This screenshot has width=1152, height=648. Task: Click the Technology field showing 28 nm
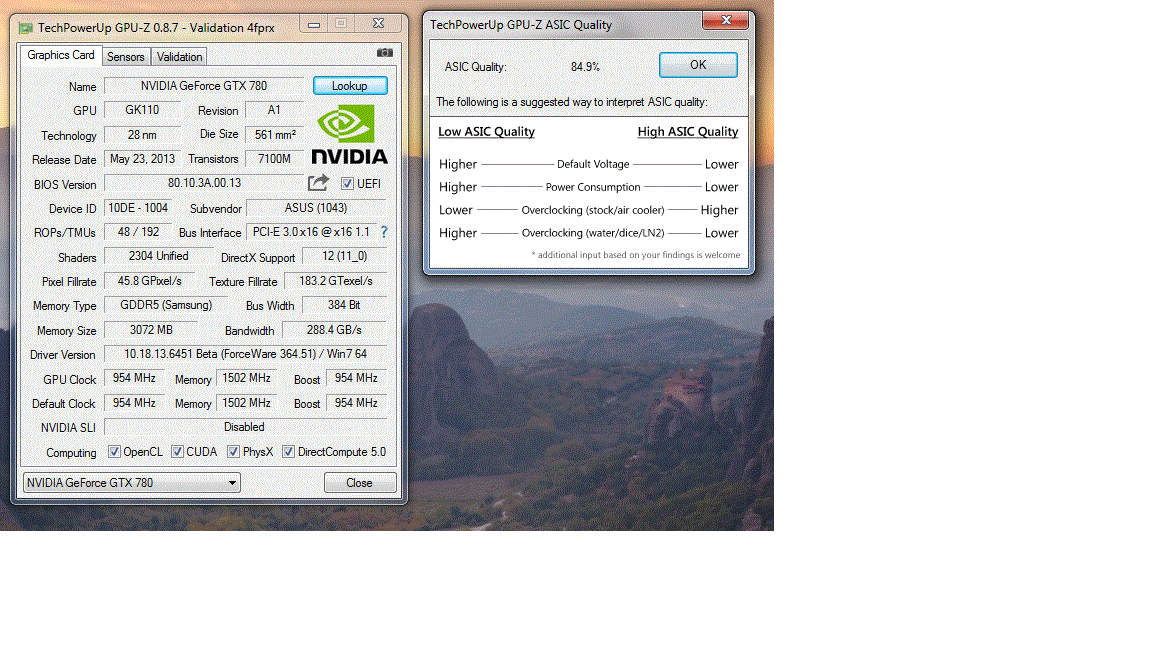(143, 135)
